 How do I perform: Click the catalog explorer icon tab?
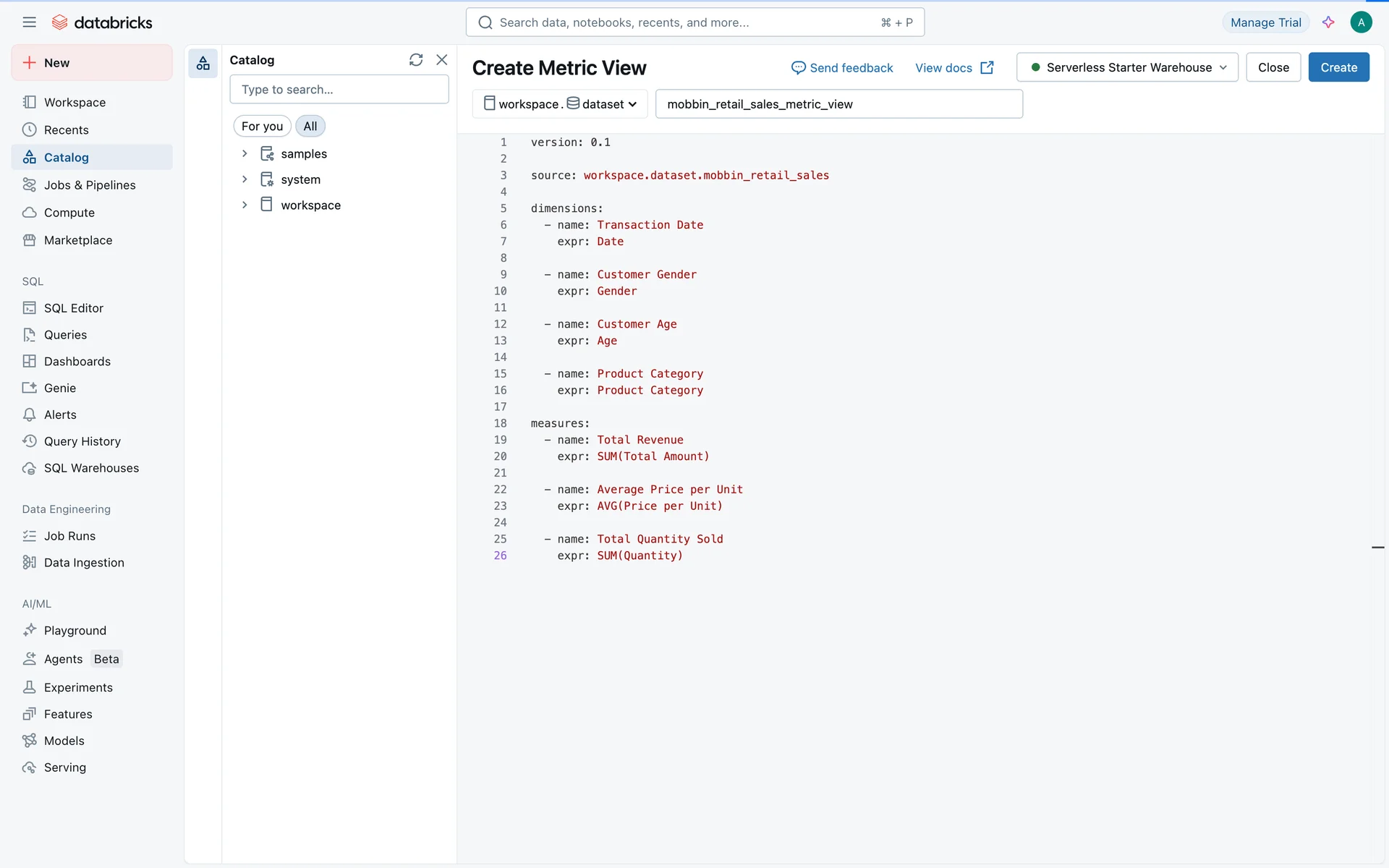[203, 64]
